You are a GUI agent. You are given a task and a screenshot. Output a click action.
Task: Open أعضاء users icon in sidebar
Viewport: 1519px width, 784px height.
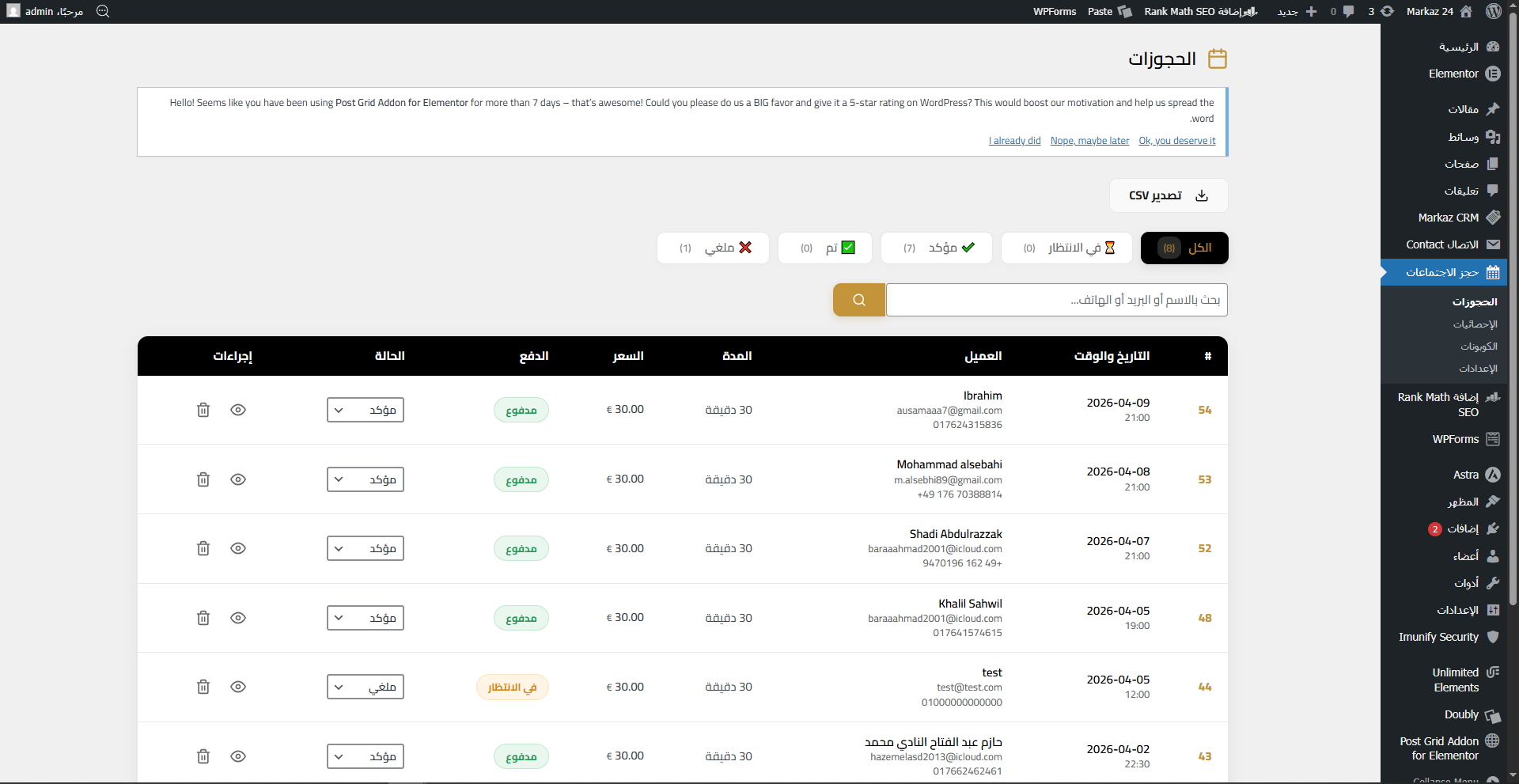1493,556
